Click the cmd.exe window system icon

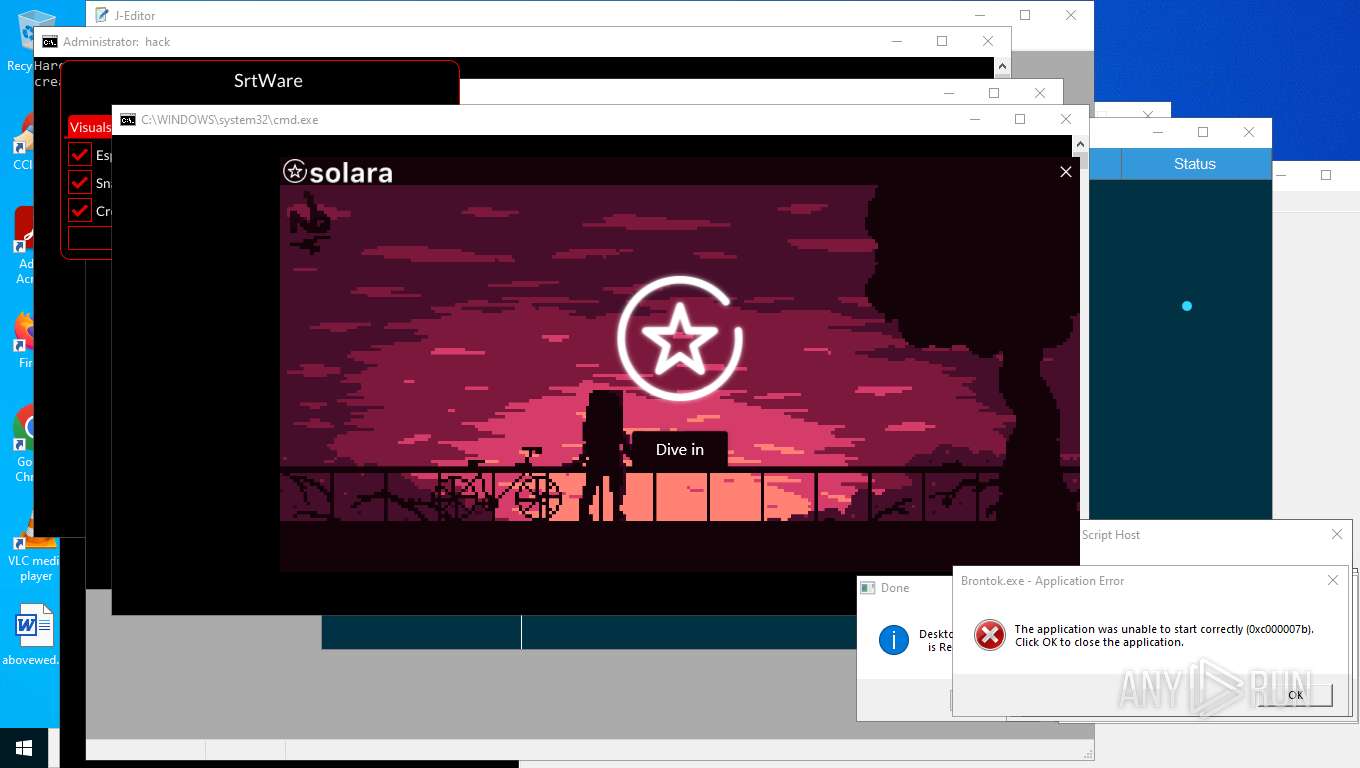click(128, 120)
